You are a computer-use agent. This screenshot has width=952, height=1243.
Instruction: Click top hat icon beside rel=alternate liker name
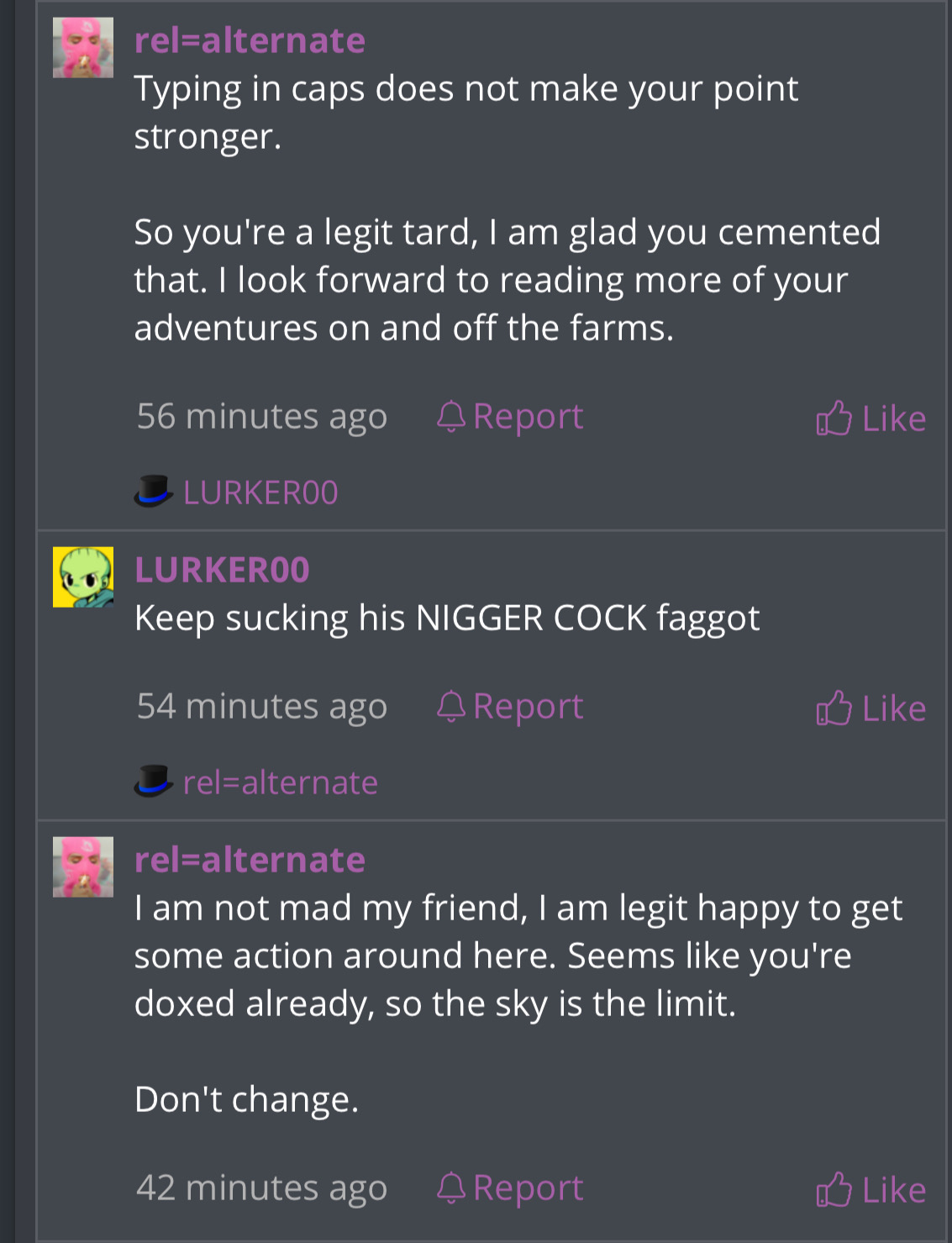[154, 781]
